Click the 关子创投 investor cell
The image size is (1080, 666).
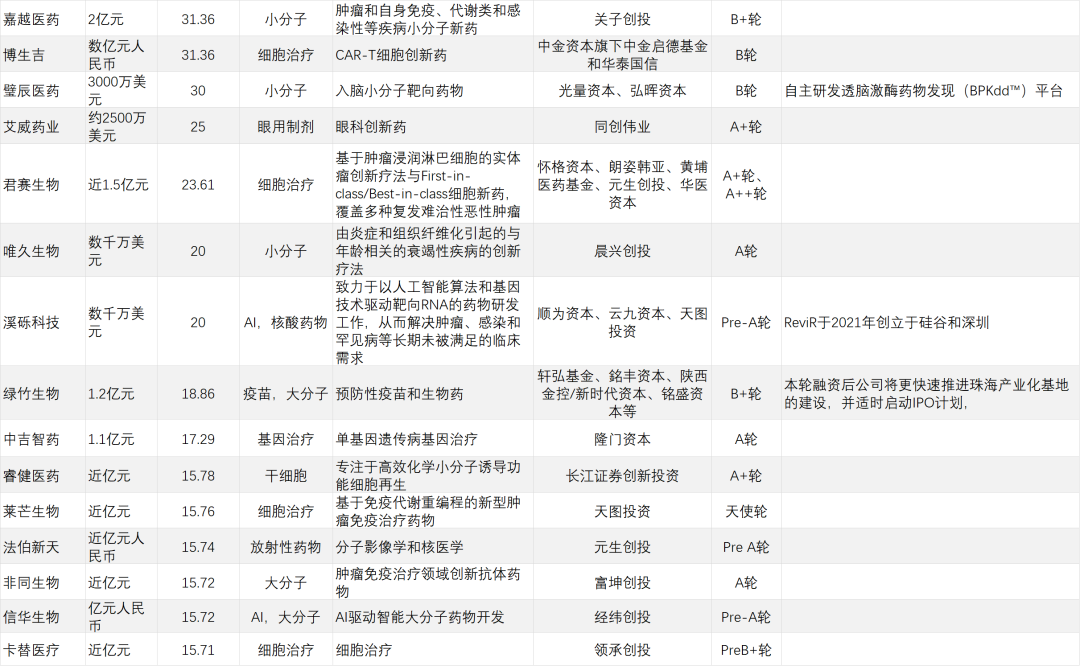pos(622,19)
